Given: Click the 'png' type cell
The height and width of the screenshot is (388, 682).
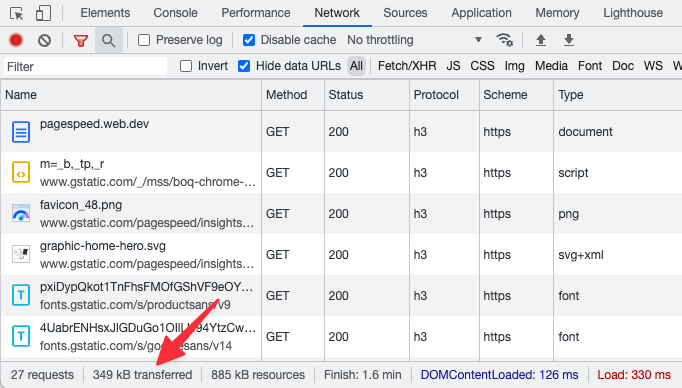Looking at the screenshot, I should coord(568,214).
